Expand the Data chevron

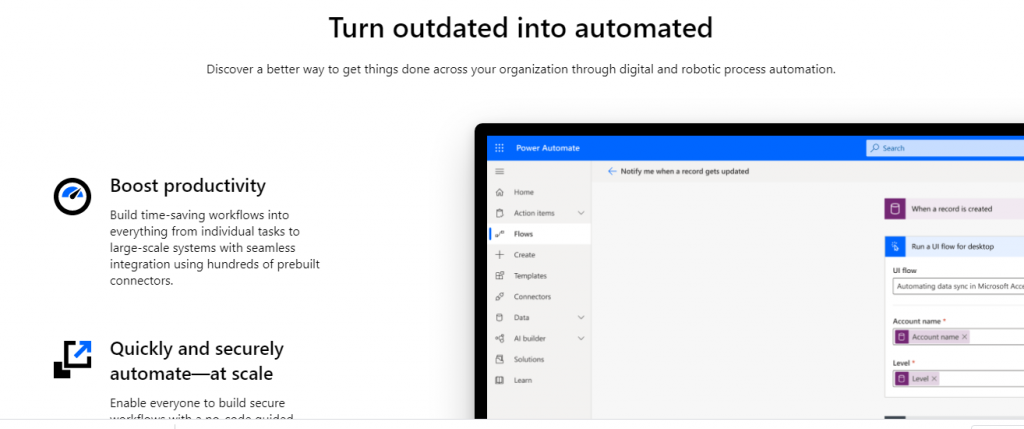point(581,317)
